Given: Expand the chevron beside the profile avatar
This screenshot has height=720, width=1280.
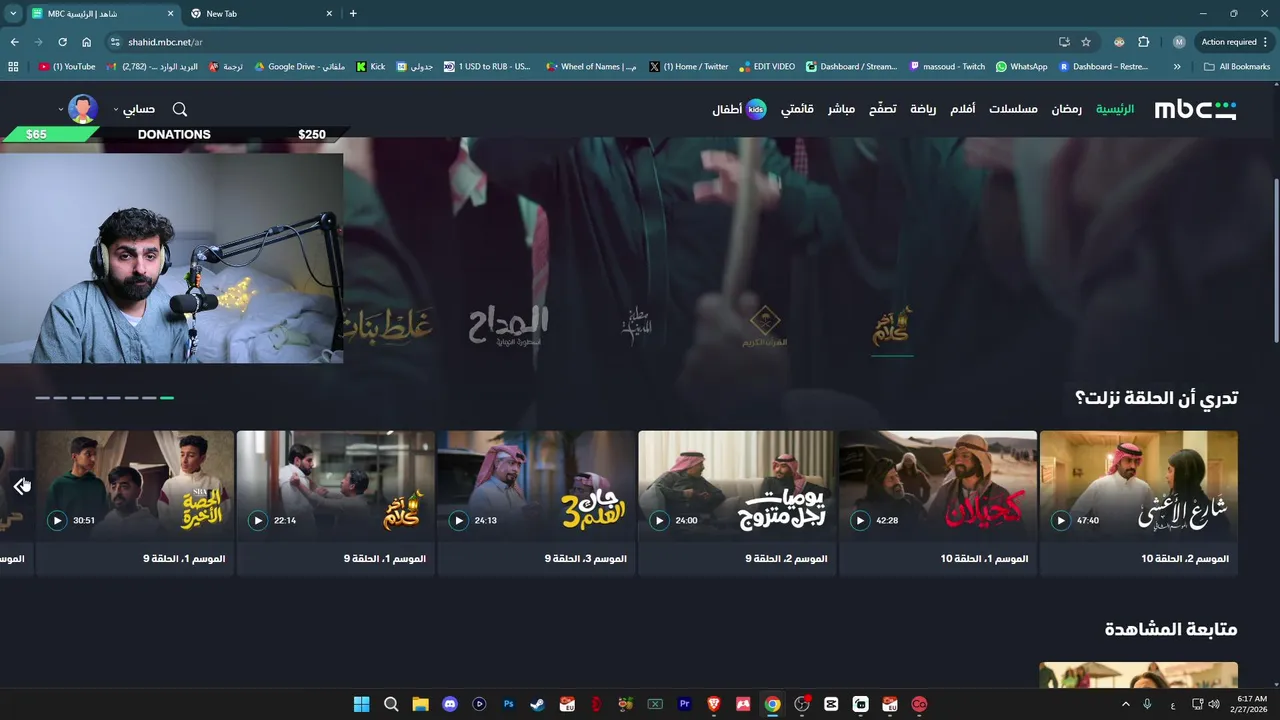Looking at the screenshot, I should 61,109.
